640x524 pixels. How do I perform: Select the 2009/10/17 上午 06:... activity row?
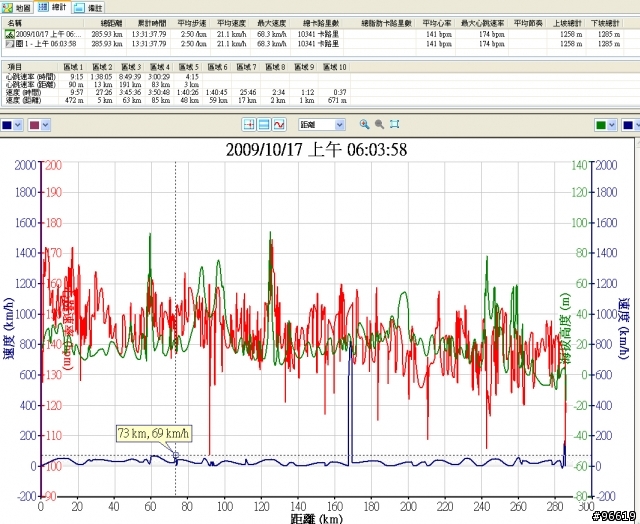[319, 34]
